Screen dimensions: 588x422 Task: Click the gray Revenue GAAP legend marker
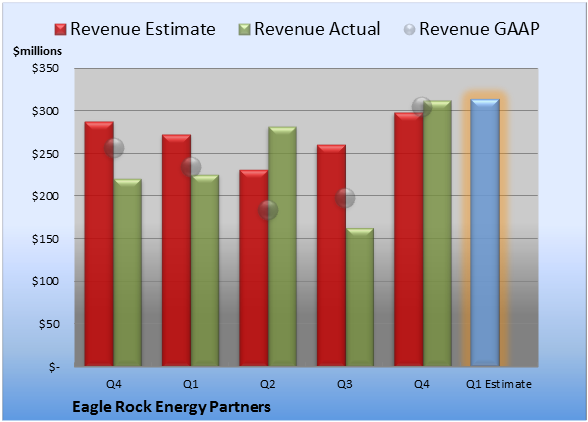[410, 30]
